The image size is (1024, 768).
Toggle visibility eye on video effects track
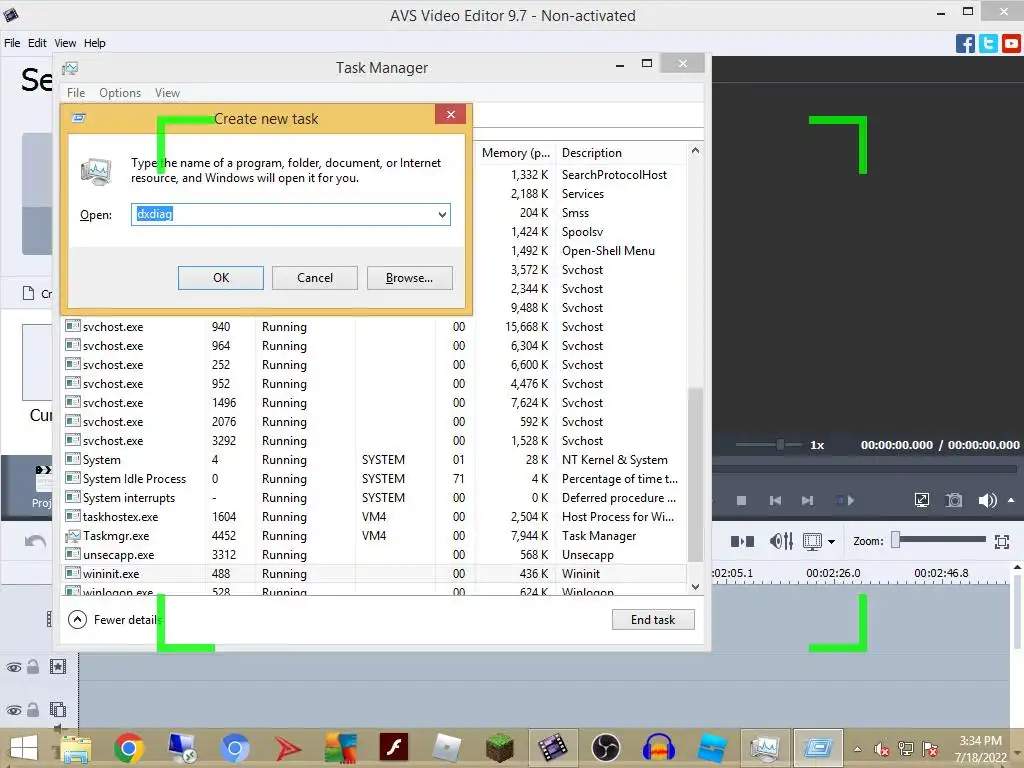[14, 667]
